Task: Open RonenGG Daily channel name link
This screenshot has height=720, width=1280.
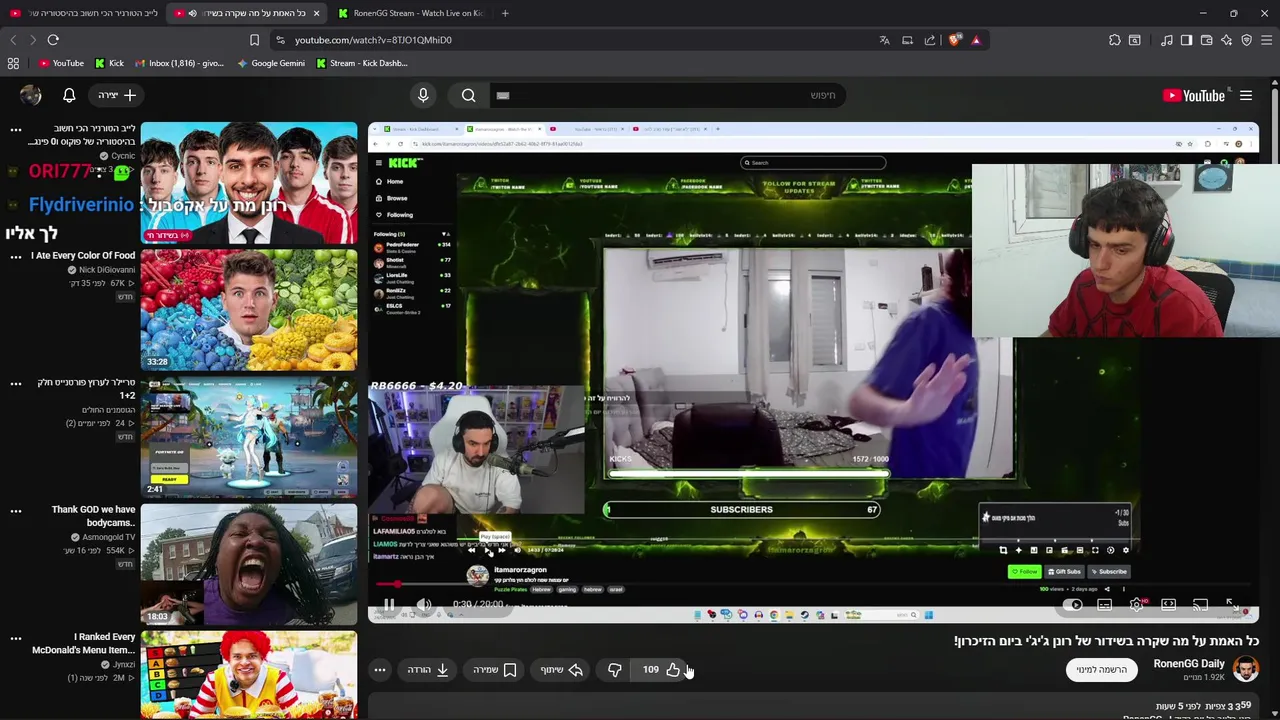Action: point(1189,664)
